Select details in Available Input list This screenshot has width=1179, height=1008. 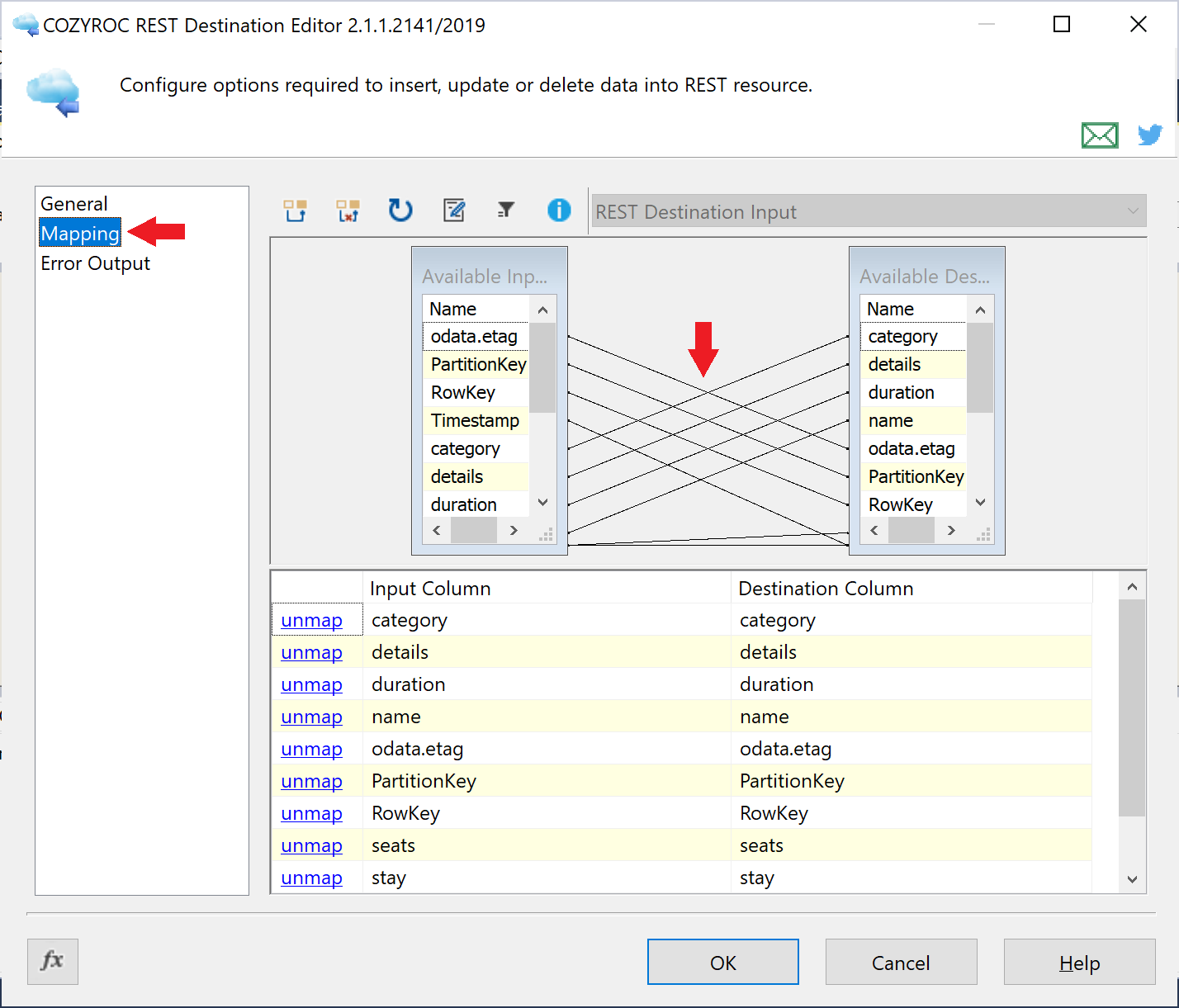(x=476, y=476)
